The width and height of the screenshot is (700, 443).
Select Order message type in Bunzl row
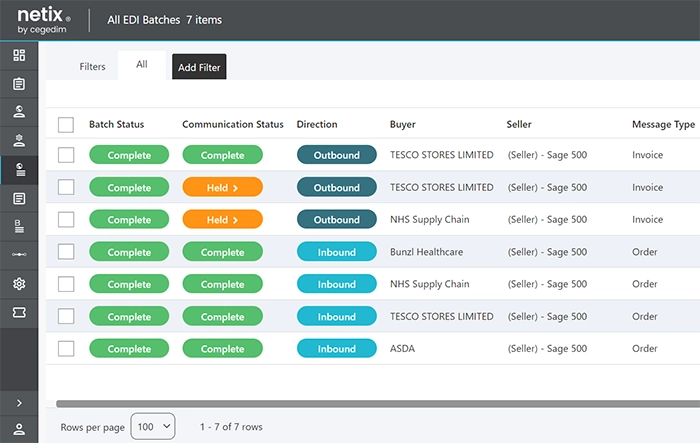[645, 252]
